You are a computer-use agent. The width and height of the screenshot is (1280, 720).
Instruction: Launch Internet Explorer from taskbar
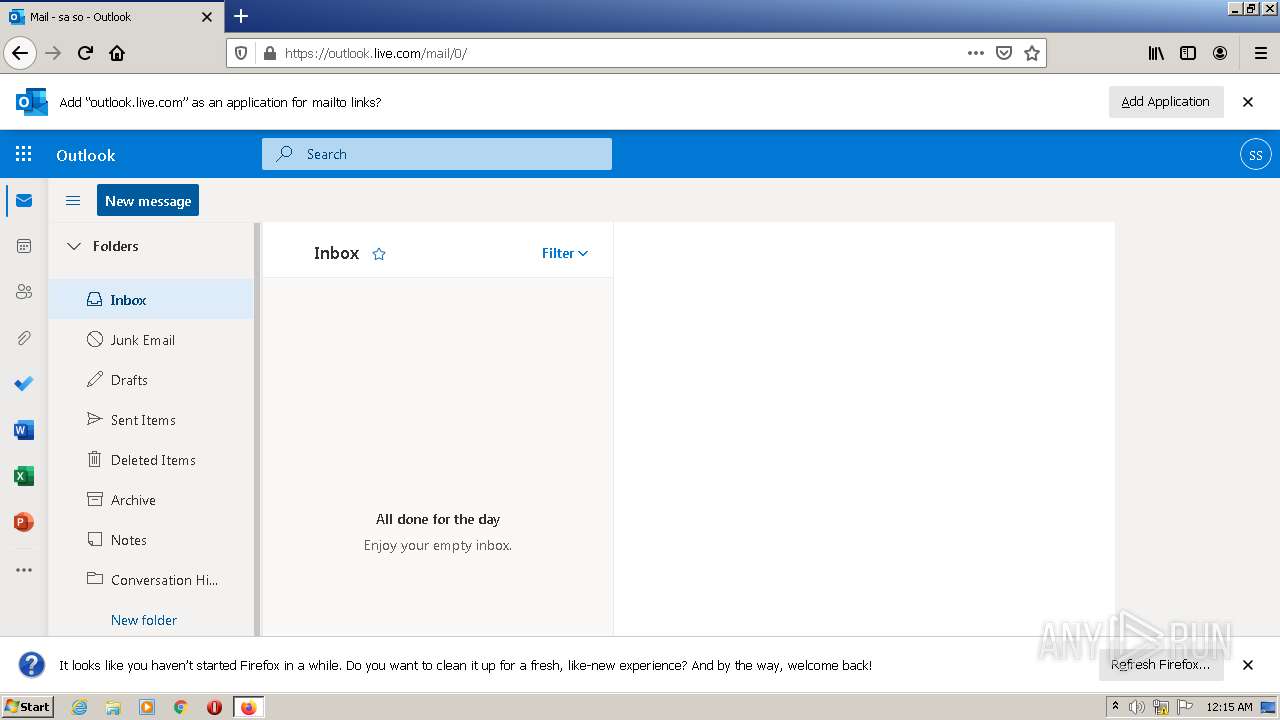[79, 707]
